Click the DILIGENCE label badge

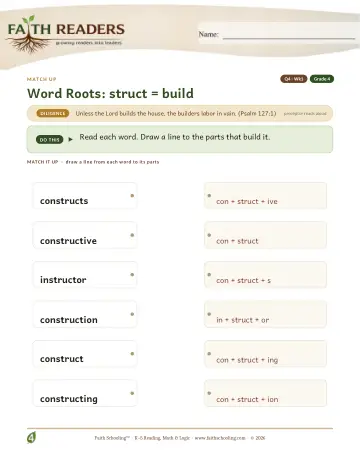tap(53, 113)
